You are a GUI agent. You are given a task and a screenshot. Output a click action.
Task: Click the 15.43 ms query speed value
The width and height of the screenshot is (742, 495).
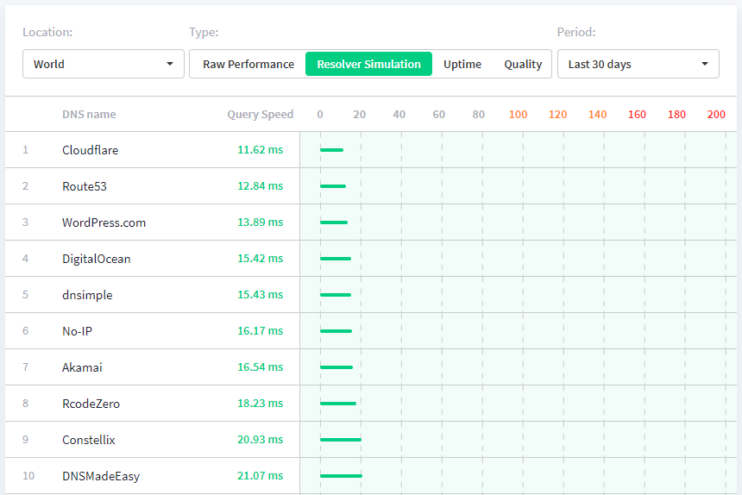tap(260, 294)
